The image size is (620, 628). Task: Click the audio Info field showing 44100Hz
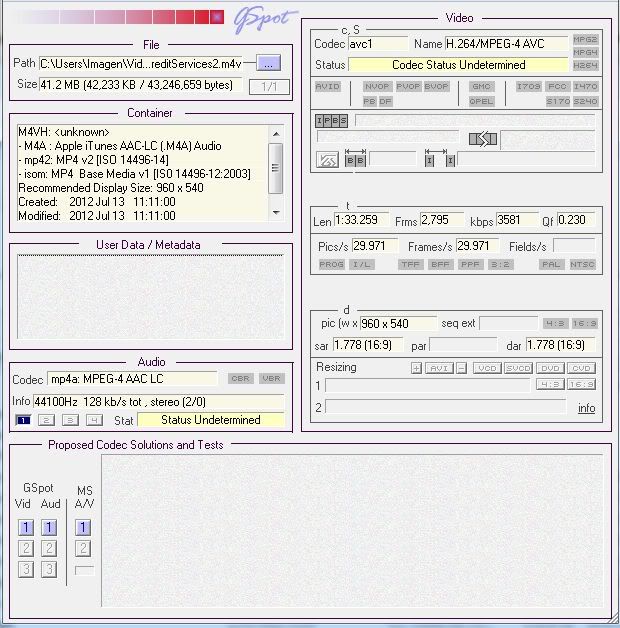point(159,402)
